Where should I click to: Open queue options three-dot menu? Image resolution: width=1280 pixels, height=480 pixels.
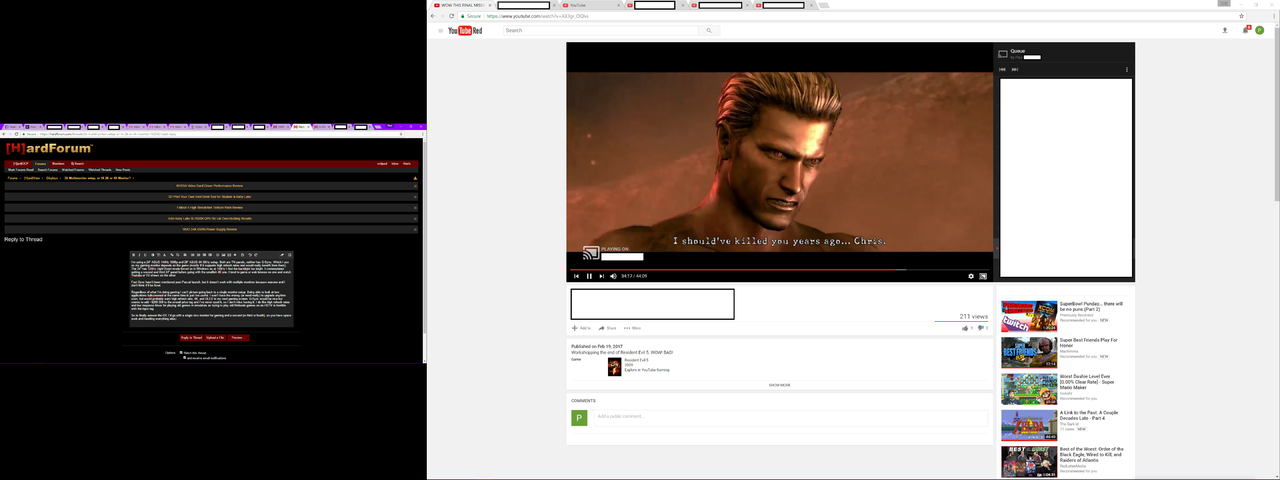(x=1127, y=69)
